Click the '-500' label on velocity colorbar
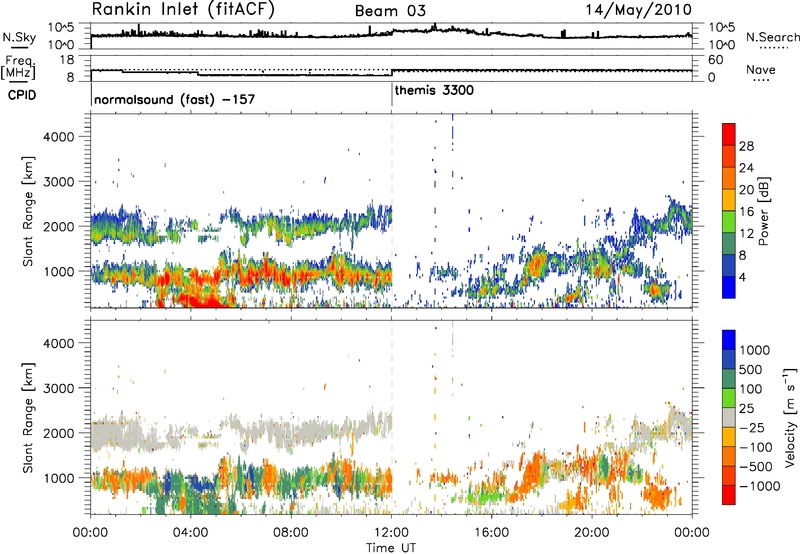This screenshot has width=800, height=554. [755, 466]
